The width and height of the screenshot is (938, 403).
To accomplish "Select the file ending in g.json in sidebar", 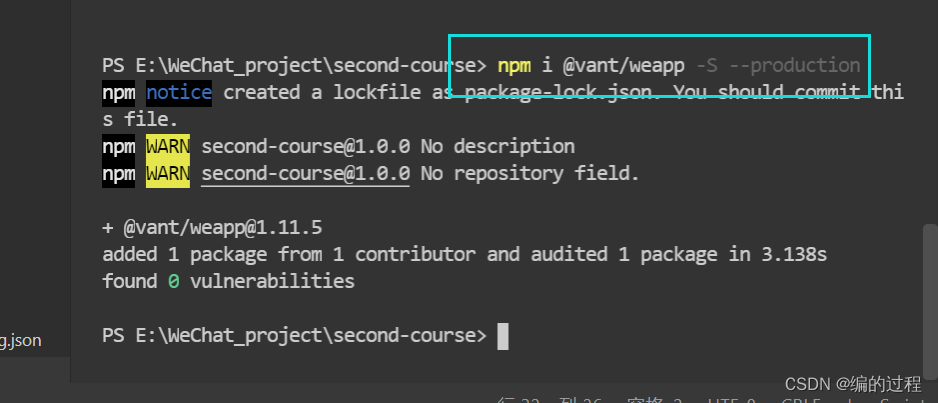I will click(x=20, y=341).
